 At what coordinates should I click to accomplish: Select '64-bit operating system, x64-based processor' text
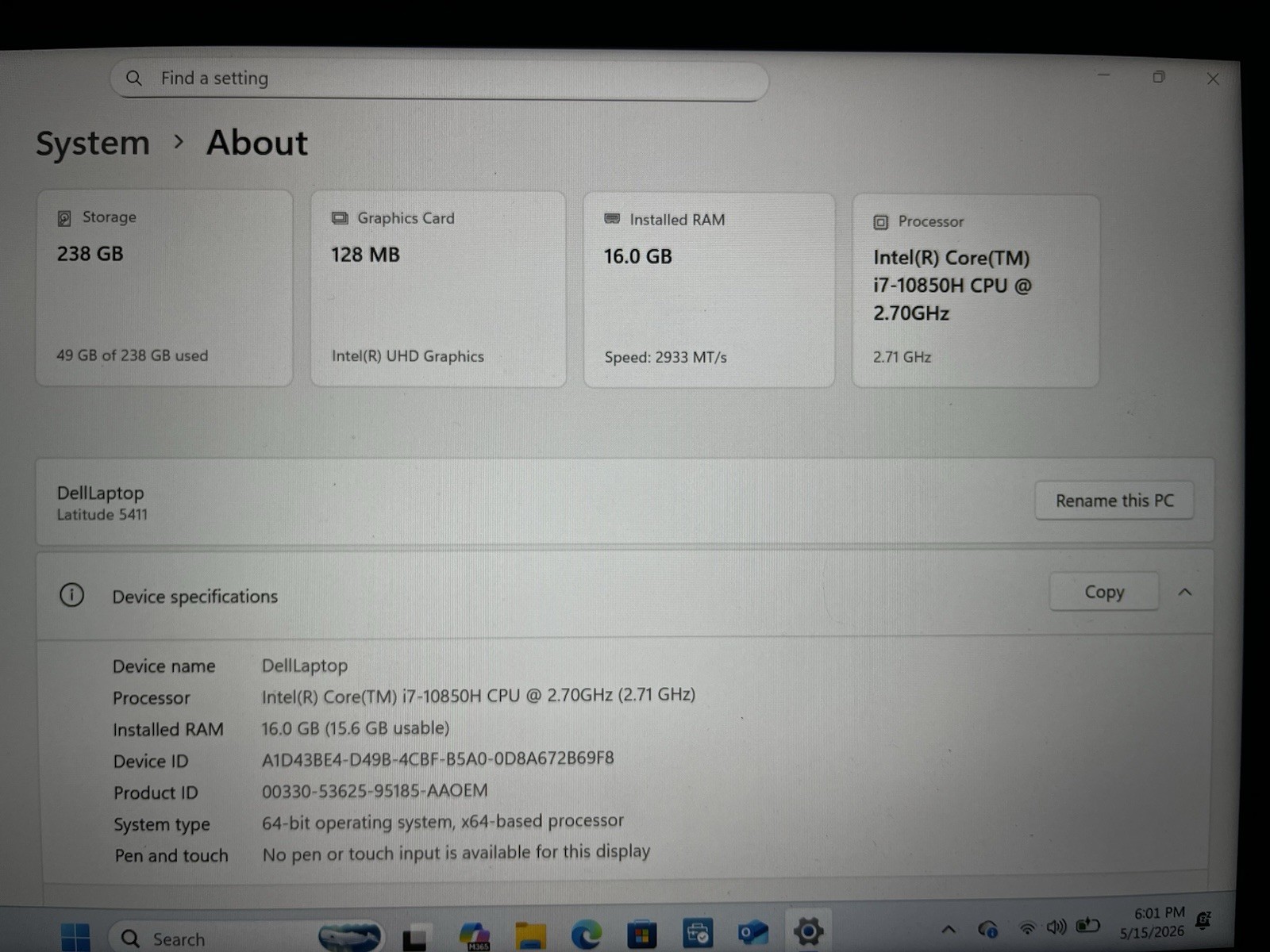click(443, 822)
